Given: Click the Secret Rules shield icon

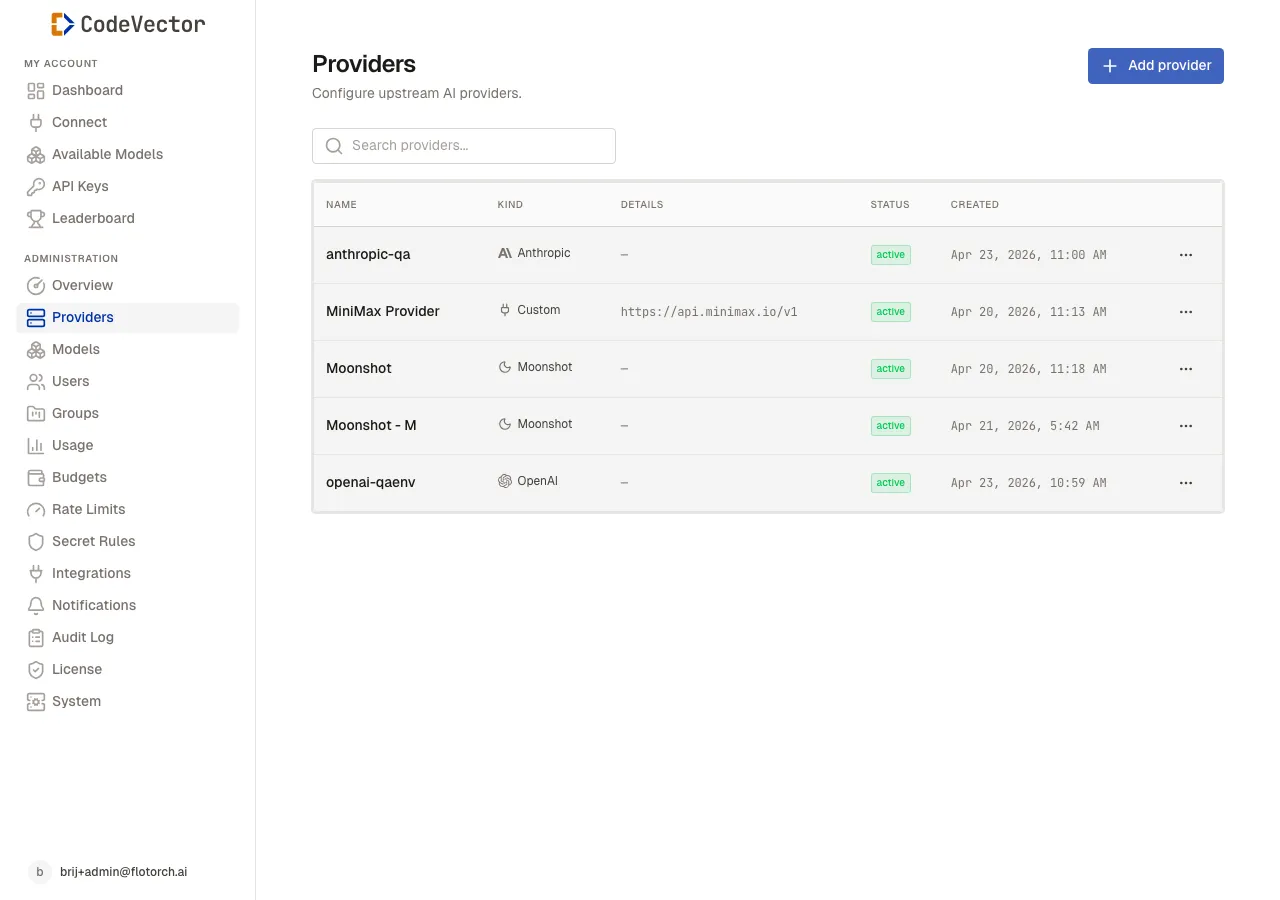Looking at the screenshot, I should point(36,541).
